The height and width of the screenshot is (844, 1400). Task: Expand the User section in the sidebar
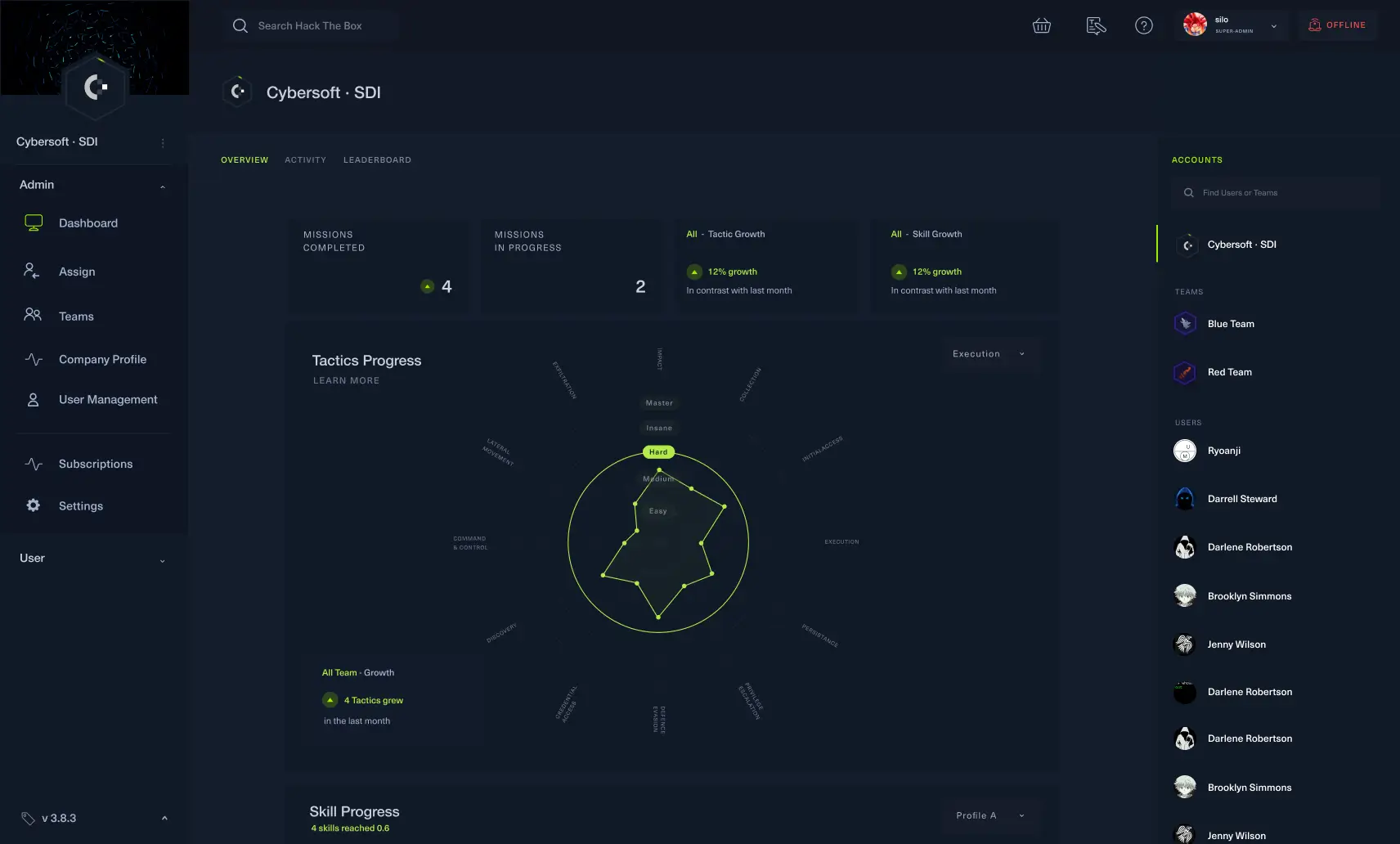(x=161, y=559)
